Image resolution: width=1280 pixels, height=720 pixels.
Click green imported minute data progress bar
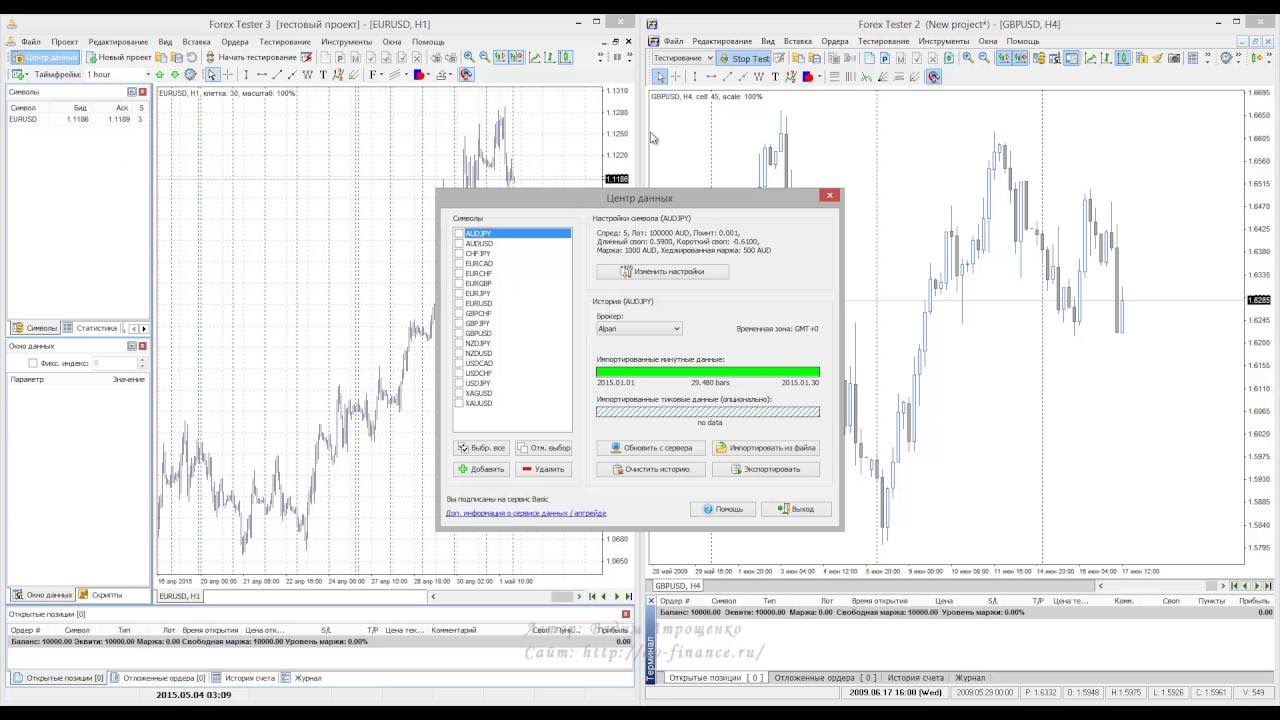click(x=708, y=372)
